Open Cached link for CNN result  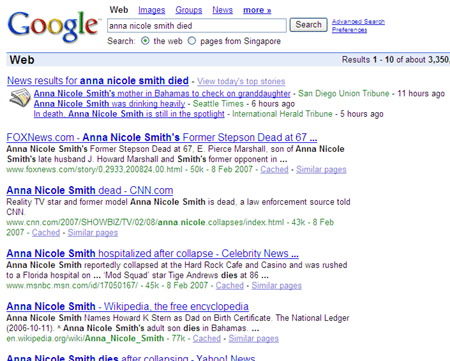(46, 233)
